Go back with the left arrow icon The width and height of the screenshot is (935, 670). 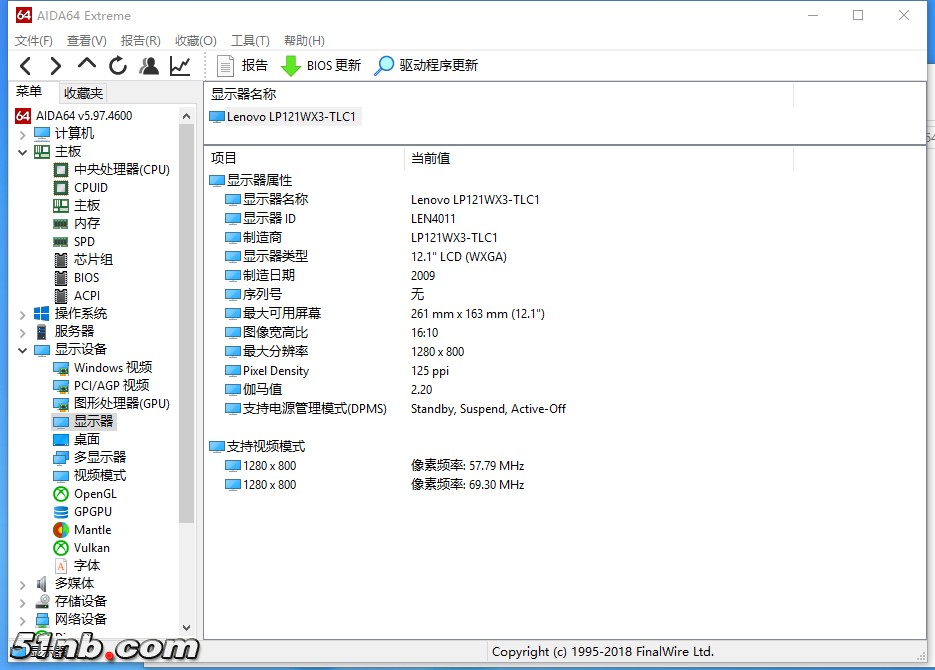pyautogui.click(x=26, y=66)
